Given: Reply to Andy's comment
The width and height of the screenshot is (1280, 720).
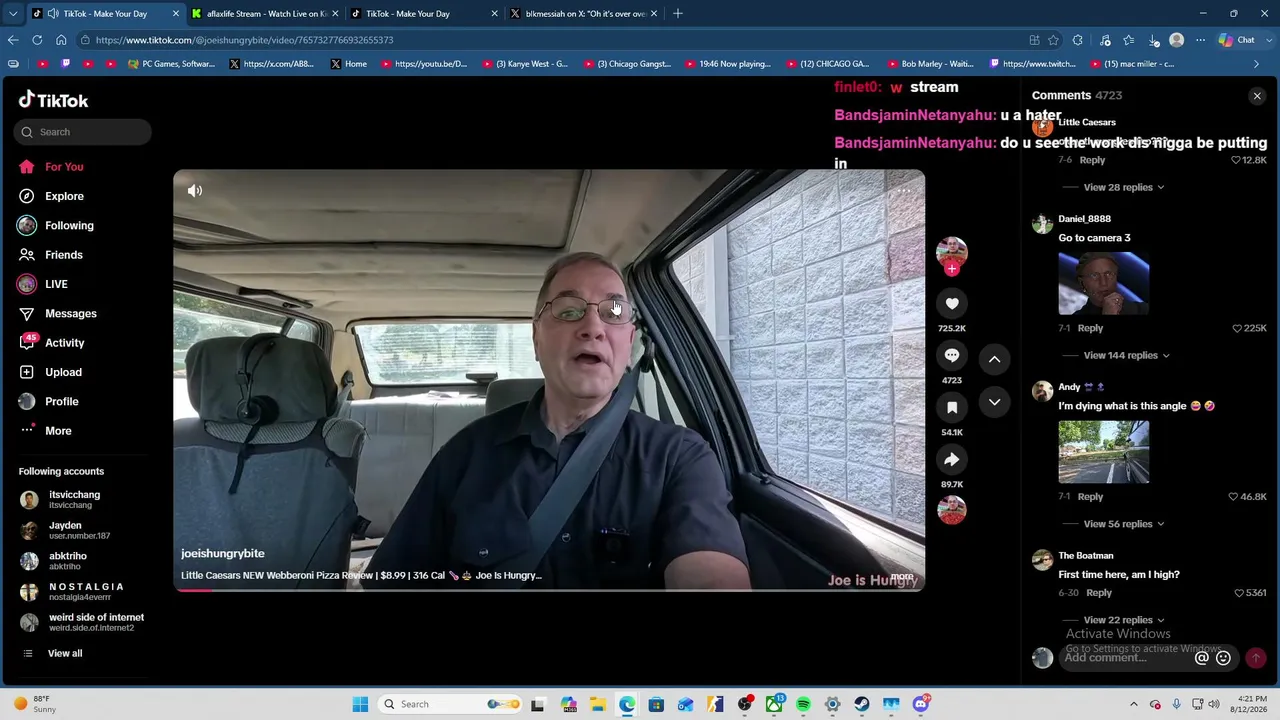Looking at the screenshot, I should pyautogui.click(x=1090, y=496).
